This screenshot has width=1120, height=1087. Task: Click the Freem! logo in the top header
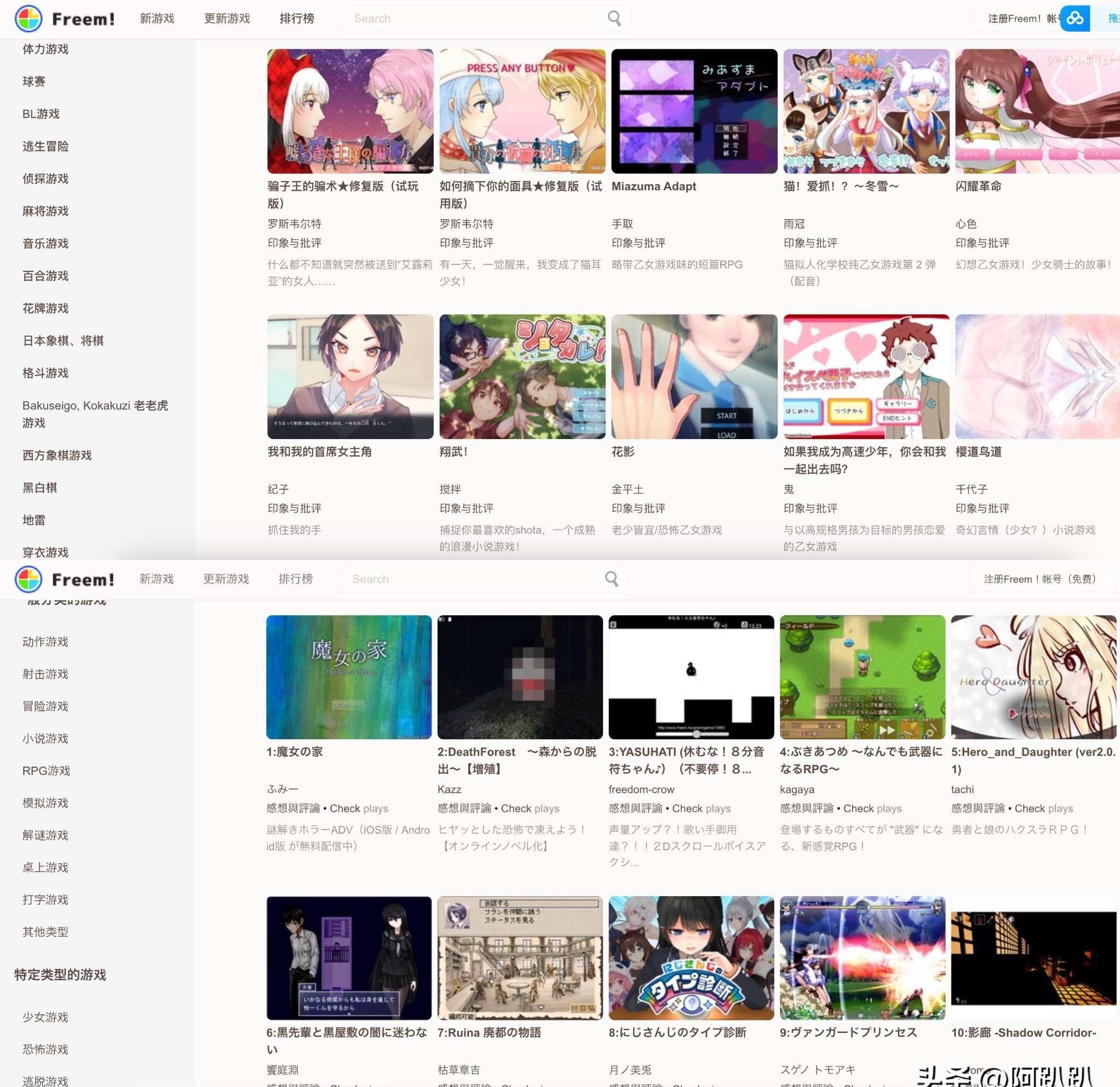[65, 19]
